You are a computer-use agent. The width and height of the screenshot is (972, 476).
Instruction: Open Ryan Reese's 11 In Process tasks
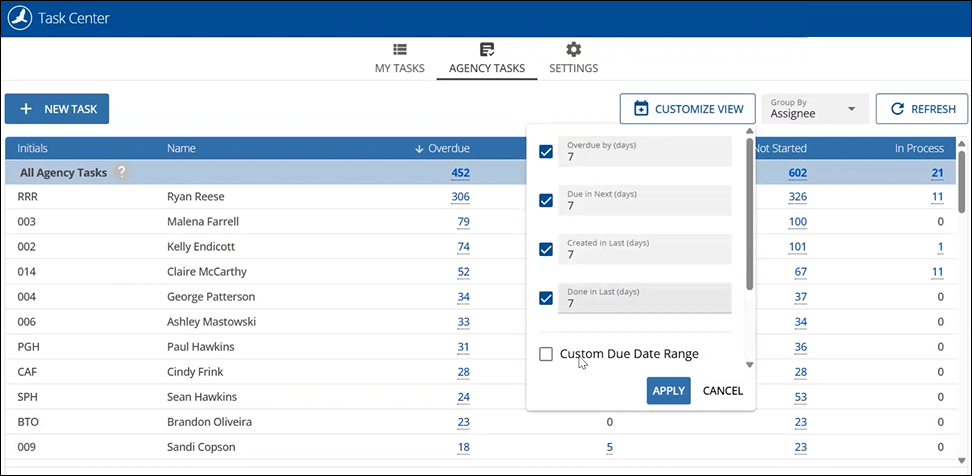coord(937,197)
